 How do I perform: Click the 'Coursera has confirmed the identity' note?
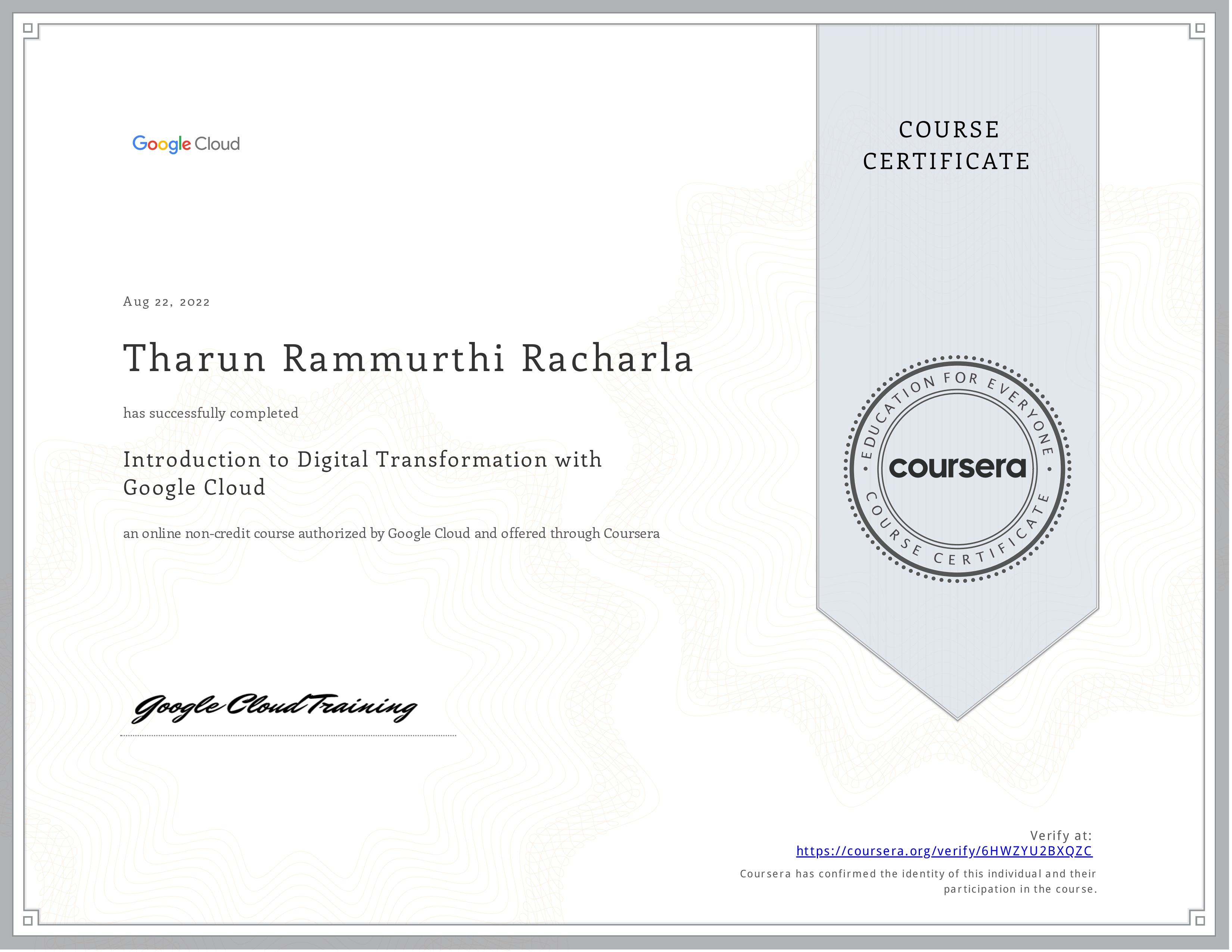pos(918,881)
